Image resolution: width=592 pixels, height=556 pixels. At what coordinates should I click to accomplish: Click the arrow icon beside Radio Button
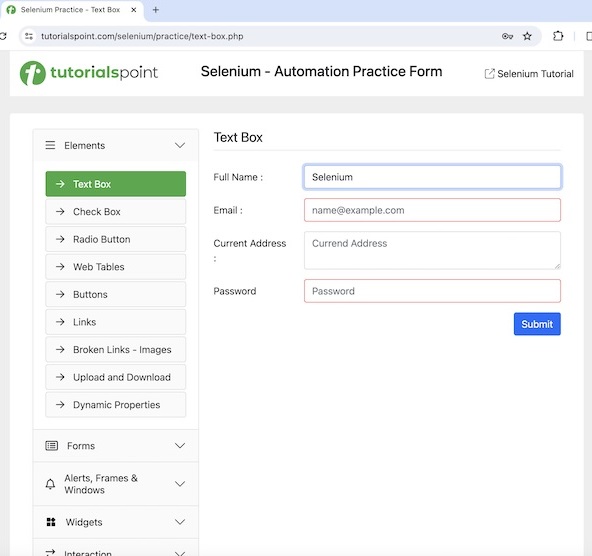click(60, 239)
